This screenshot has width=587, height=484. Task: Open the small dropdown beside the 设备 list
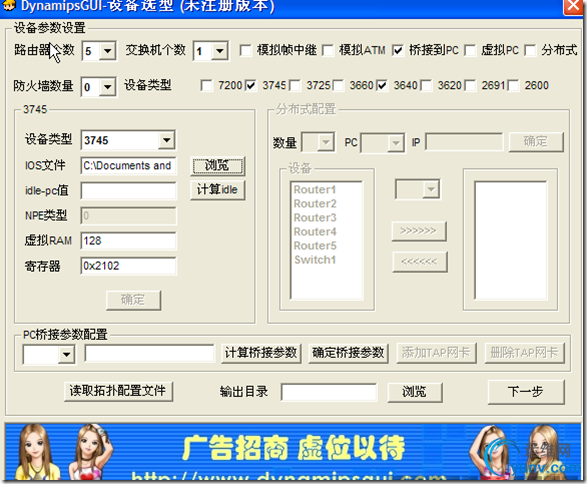[x=431, y=189]
